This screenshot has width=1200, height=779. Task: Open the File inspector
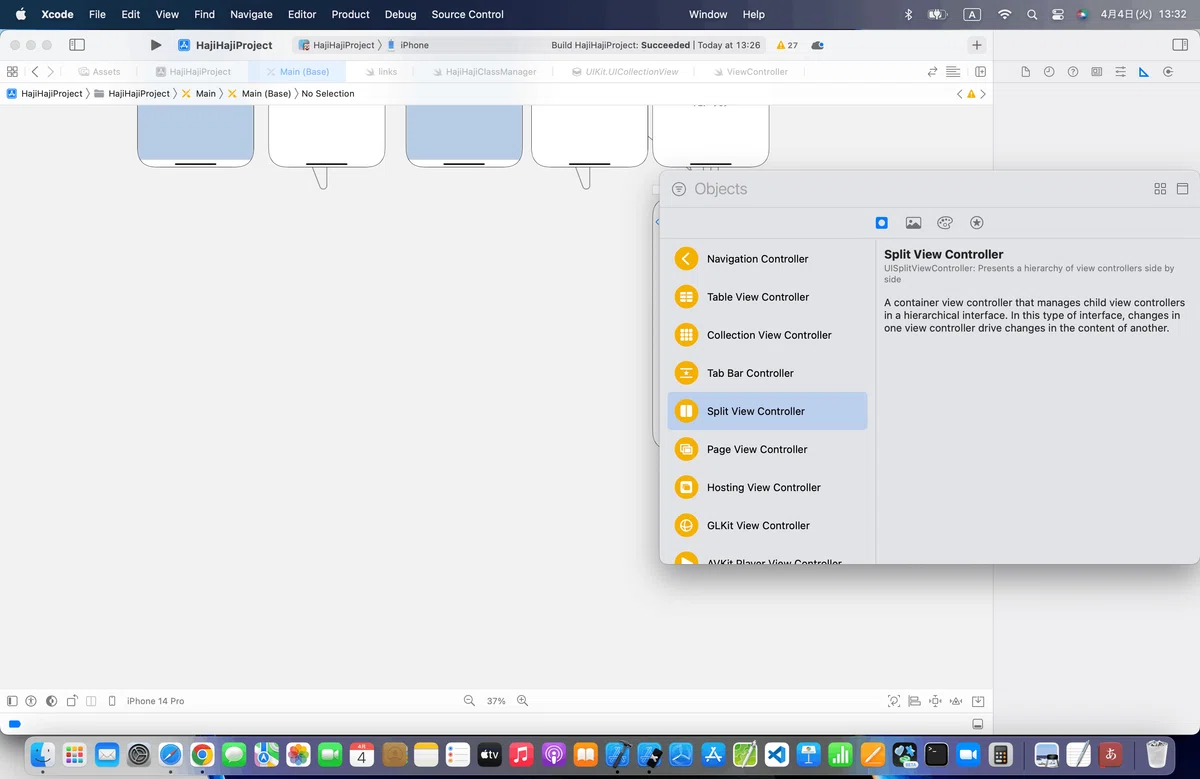coord(1025,72)
